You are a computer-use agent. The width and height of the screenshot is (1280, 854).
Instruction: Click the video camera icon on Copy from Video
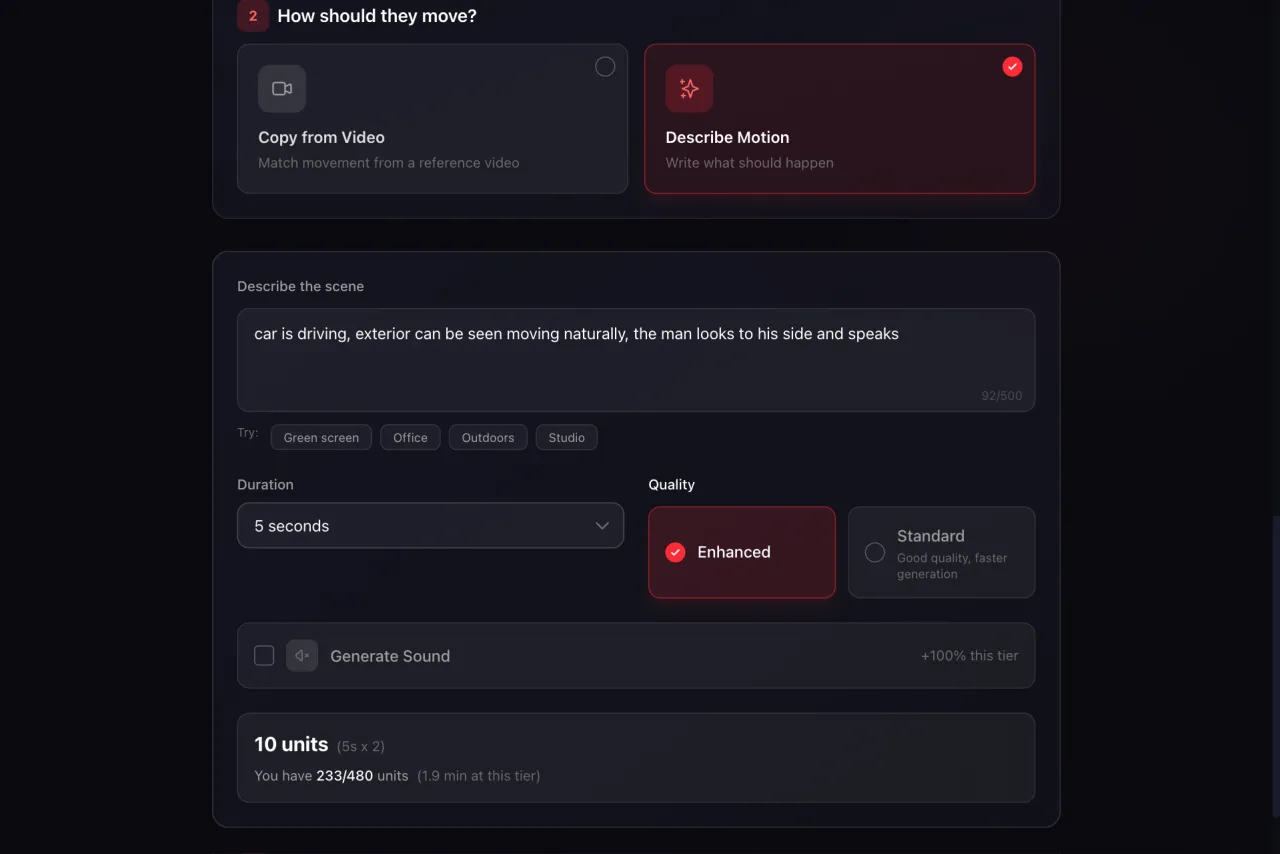tap(281, 88)
